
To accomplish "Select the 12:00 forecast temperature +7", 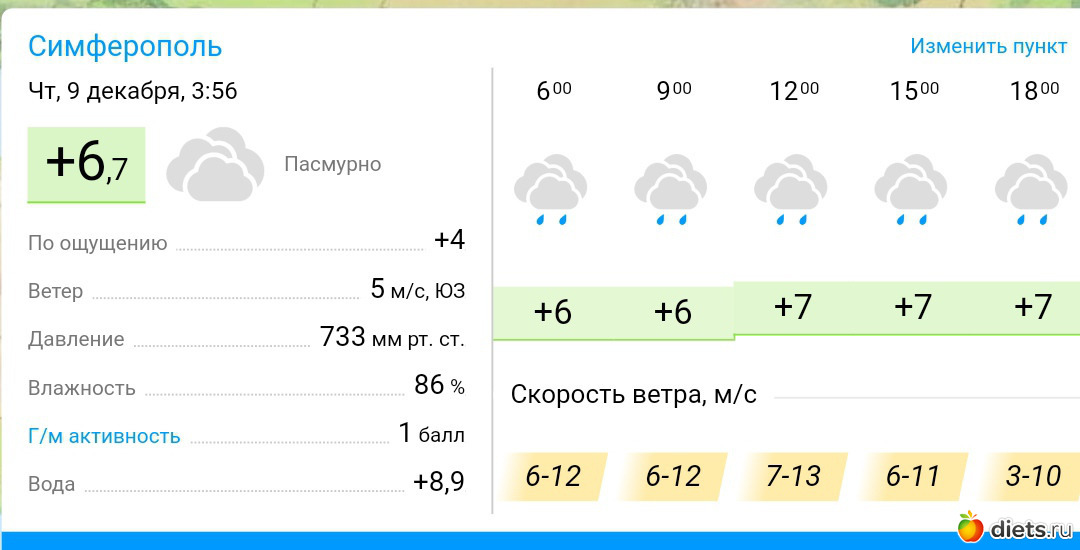I will click(x=793, y=306).
